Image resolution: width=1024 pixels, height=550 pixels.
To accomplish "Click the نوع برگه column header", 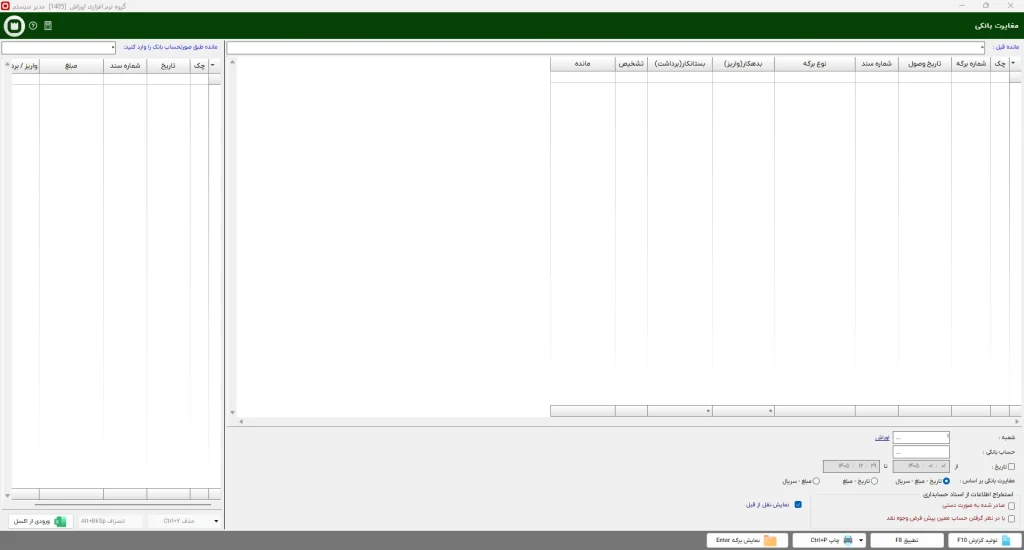I will point(814,64).
